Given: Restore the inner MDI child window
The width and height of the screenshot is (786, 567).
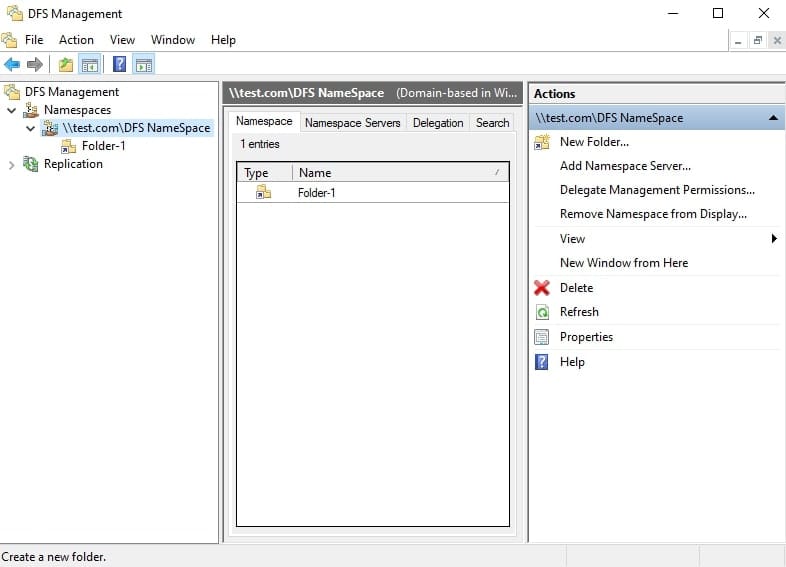Looking at the screenshot, I should [x=757, y=40].
